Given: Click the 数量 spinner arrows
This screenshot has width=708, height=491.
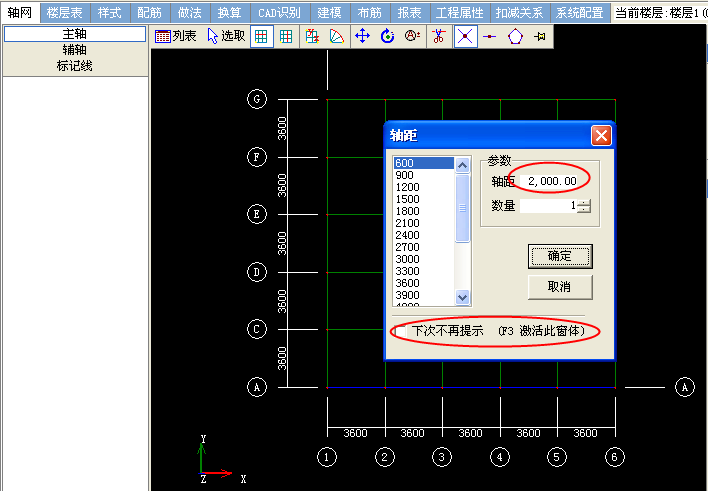Looking at the screenshot, I should click(x=584, y=206).
